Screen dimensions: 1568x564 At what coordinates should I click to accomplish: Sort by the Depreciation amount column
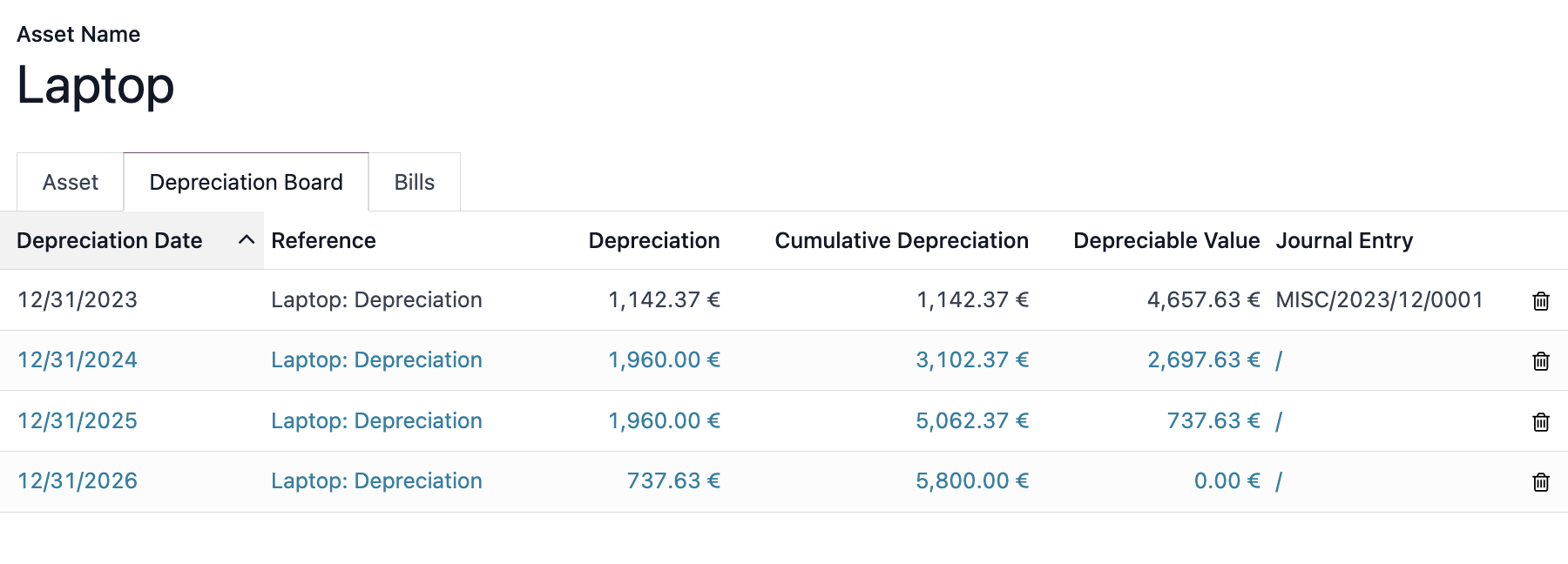(654, 240)
